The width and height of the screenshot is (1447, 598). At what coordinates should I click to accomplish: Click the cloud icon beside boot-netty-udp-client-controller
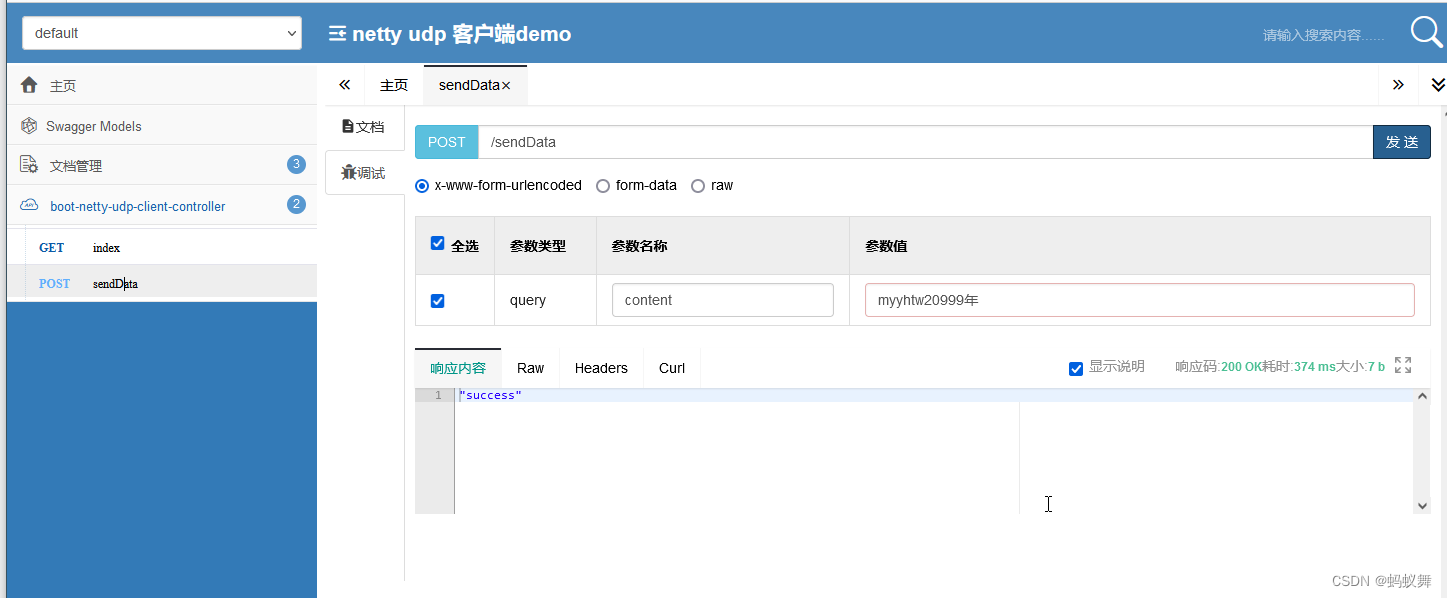29,204
